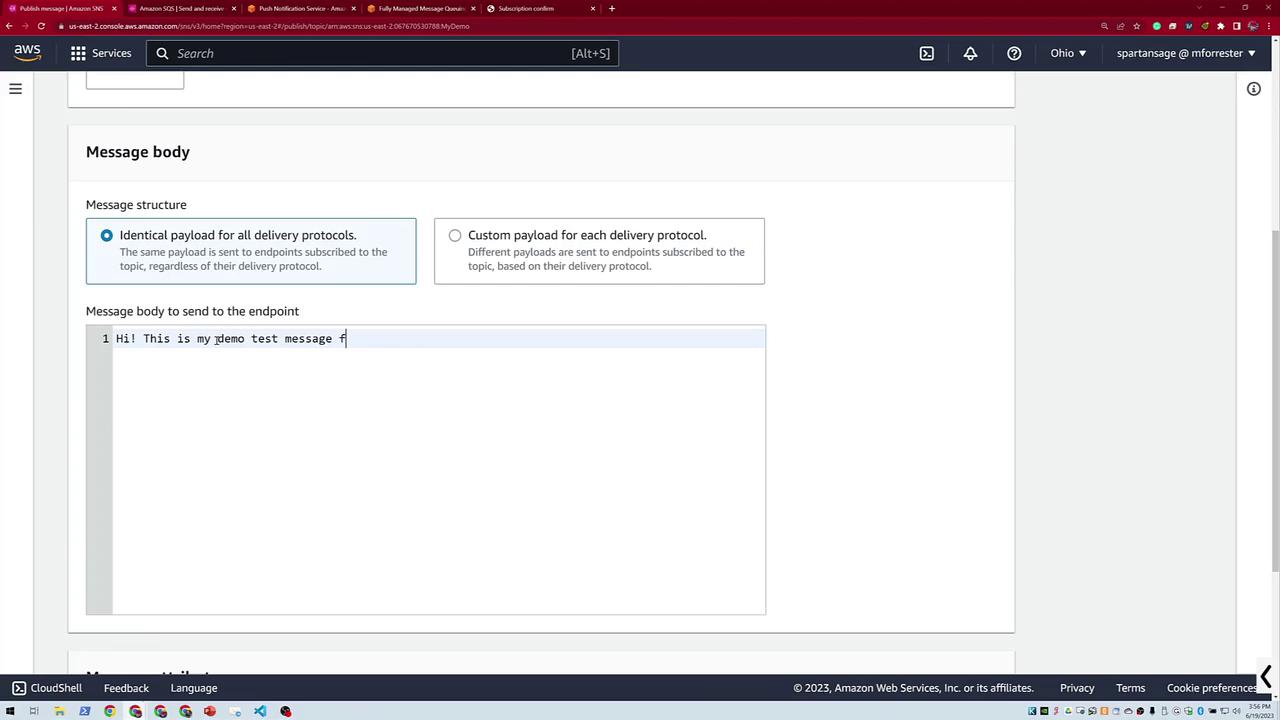Screen dimensions: 1280x720
Task: Expand the side panel using the left chevron
Action: (1265, 677)
